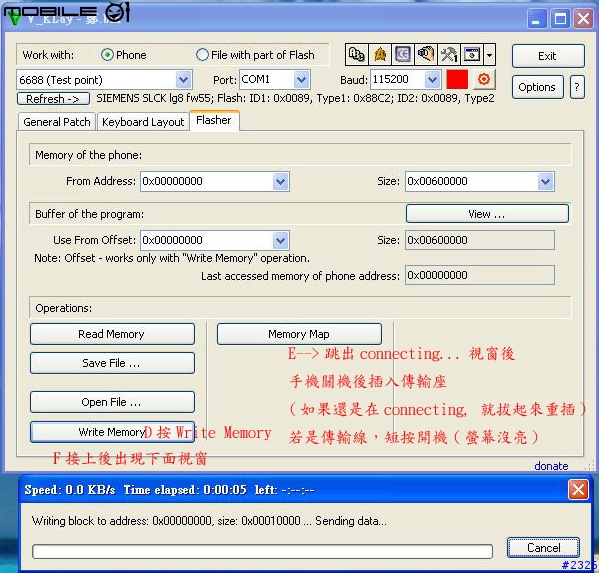Click the Save File ... button
This screenshot has width=599, height=573.
click(x=112, y=363)
